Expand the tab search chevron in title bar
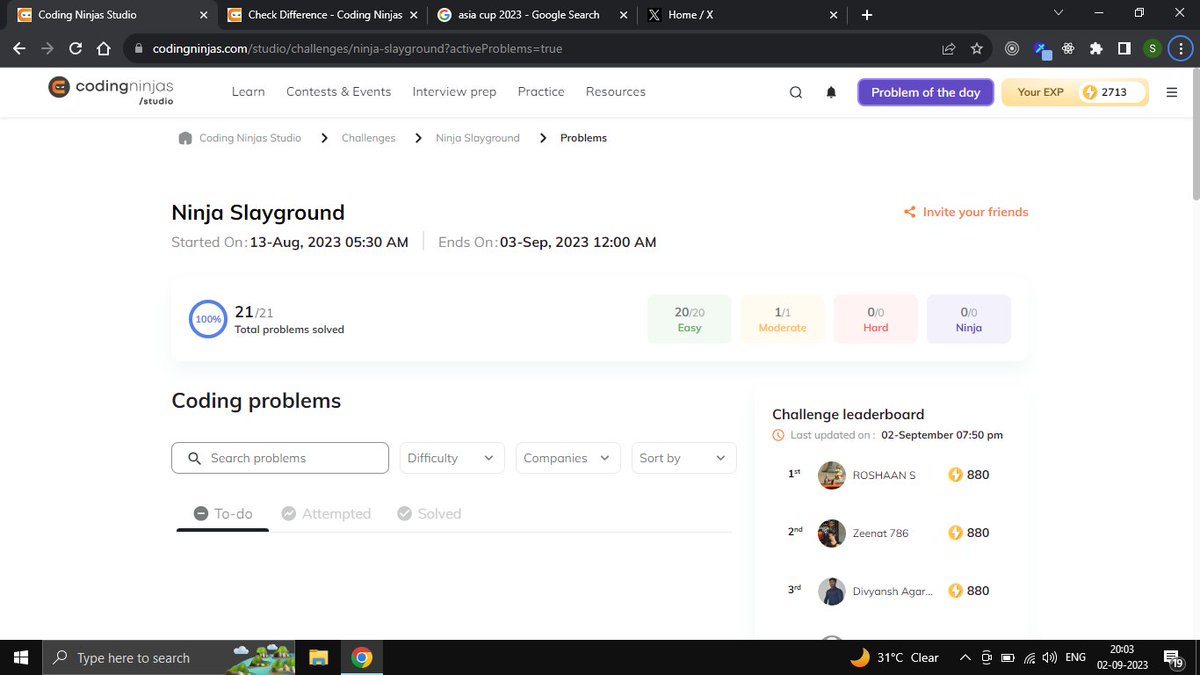 (x=1060, y=13)
